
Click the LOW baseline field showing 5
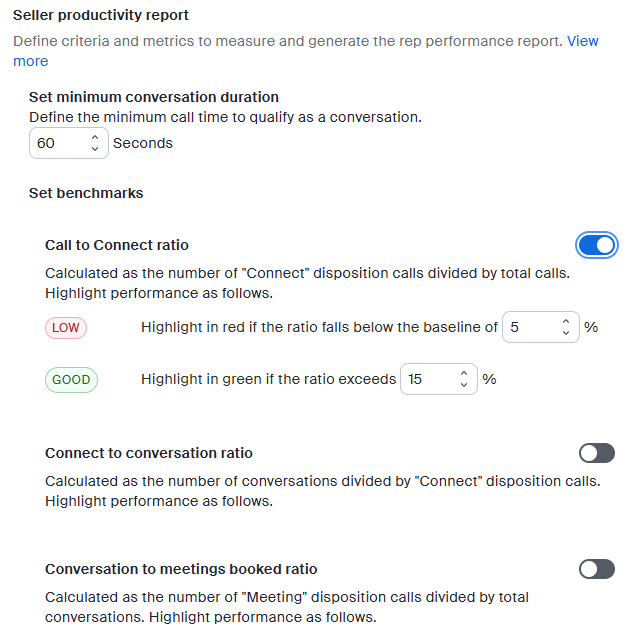click(x=528, y=327)
